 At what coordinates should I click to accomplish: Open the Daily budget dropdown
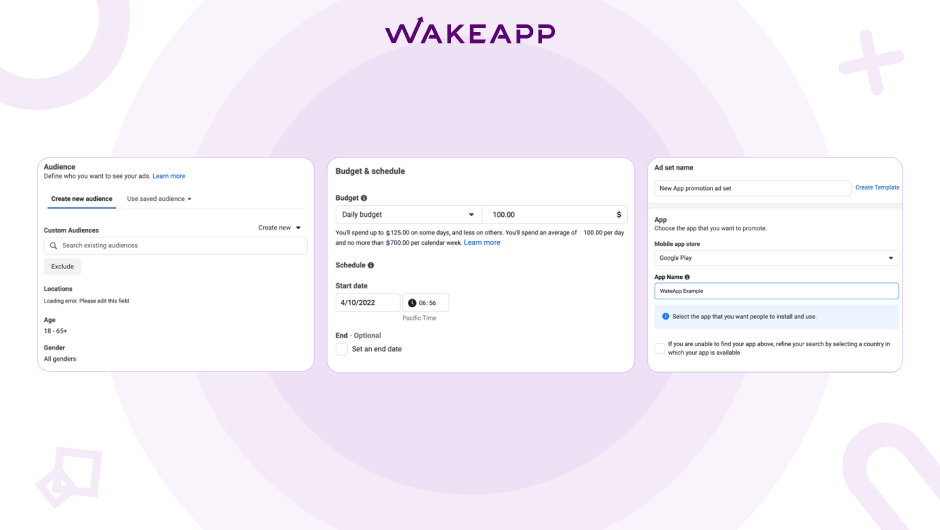[x=408, y=215]
